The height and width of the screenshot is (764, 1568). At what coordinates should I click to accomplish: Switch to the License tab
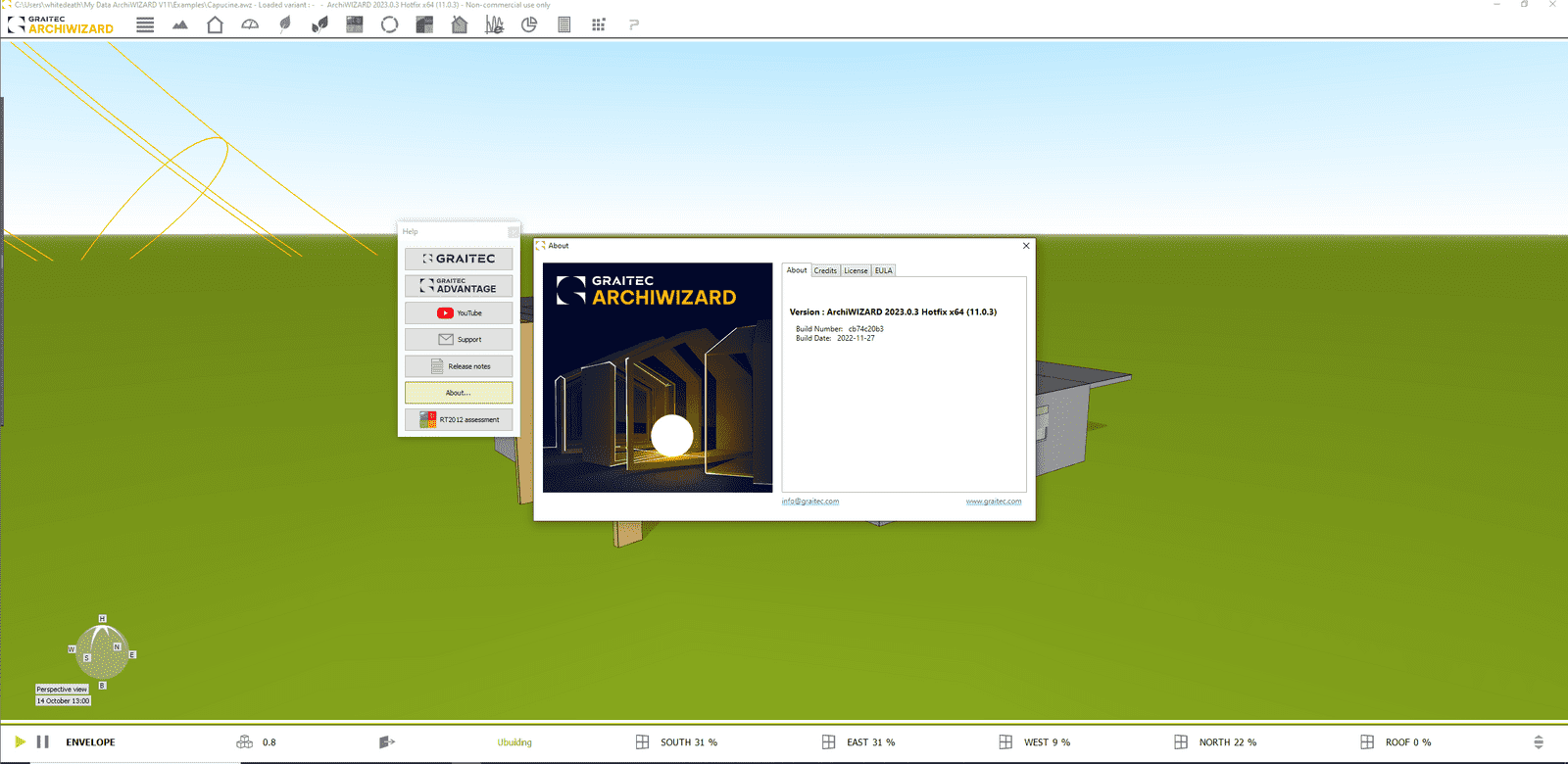857,270
